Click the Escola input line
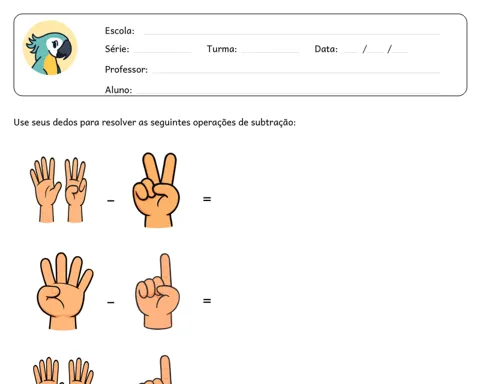 click(292, 34)
